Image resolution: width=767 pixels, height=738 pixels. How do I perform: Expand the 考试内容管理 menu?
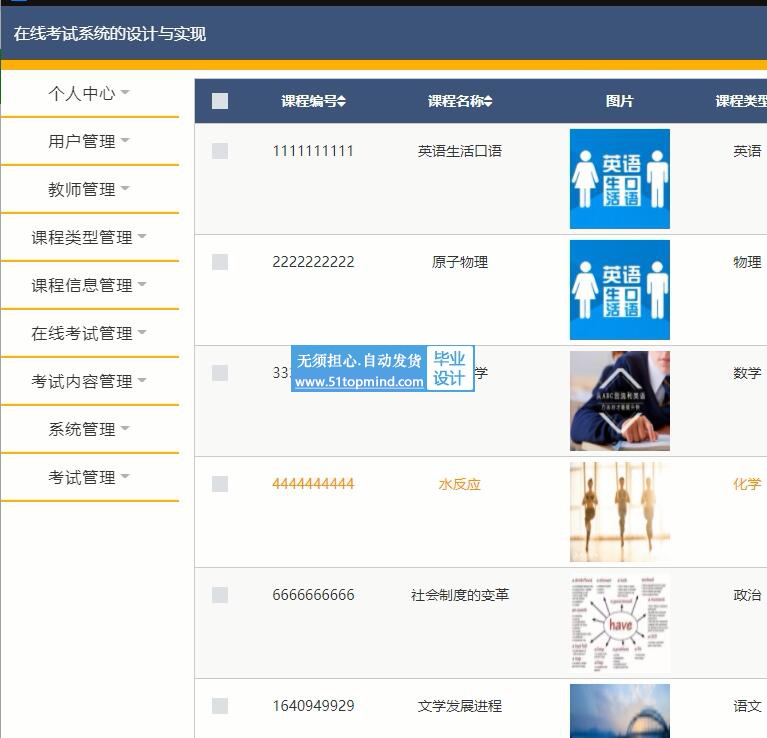[89, 381]
